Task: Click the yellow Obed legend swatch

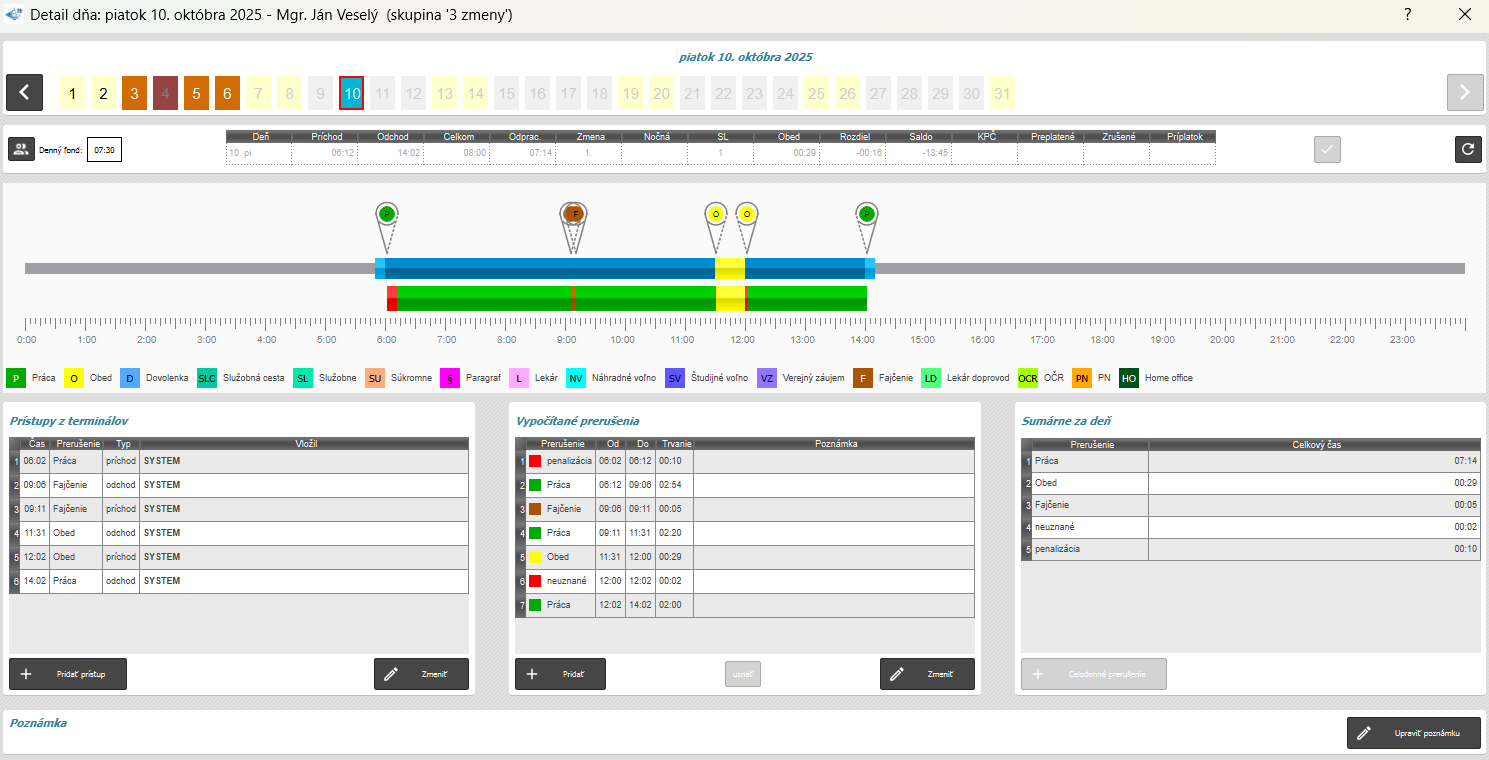Action: click(x=73, y=378)
